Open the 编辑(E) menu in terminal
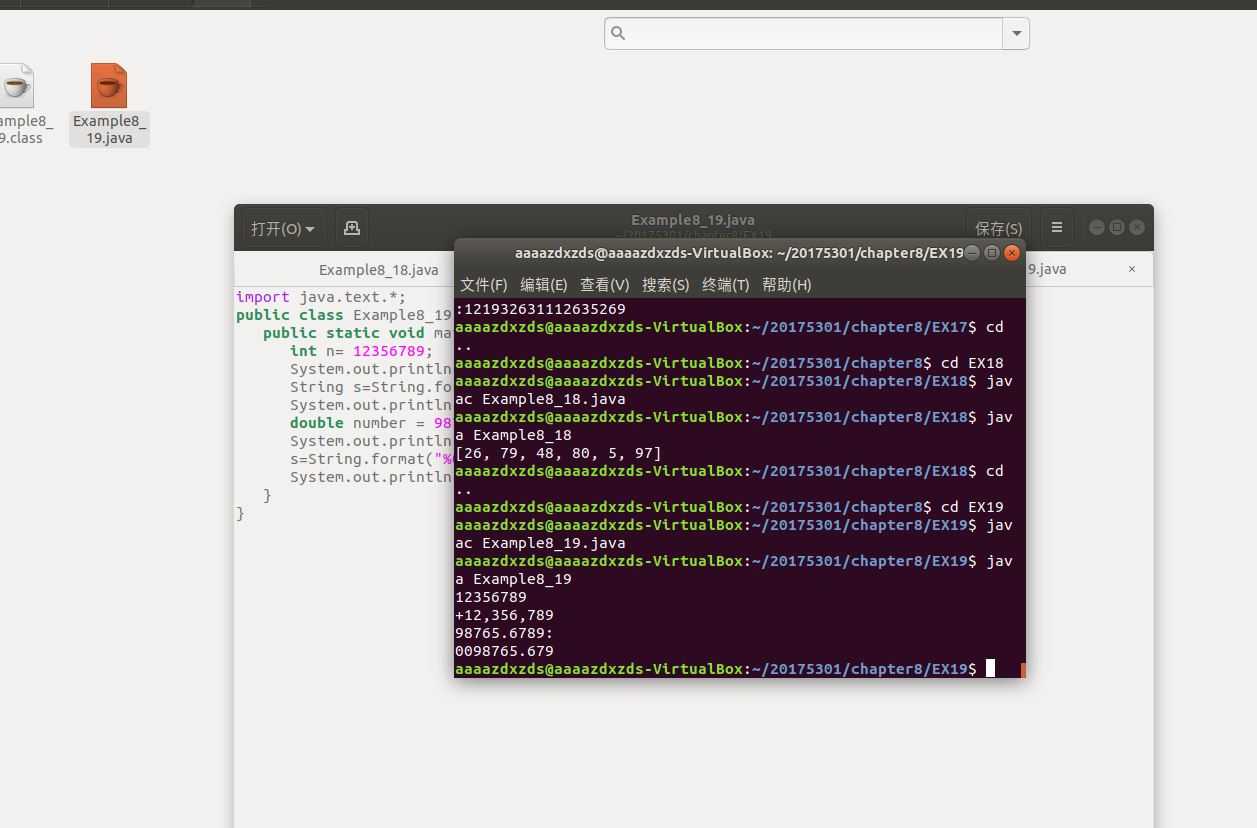 click(x=544, y=285)
